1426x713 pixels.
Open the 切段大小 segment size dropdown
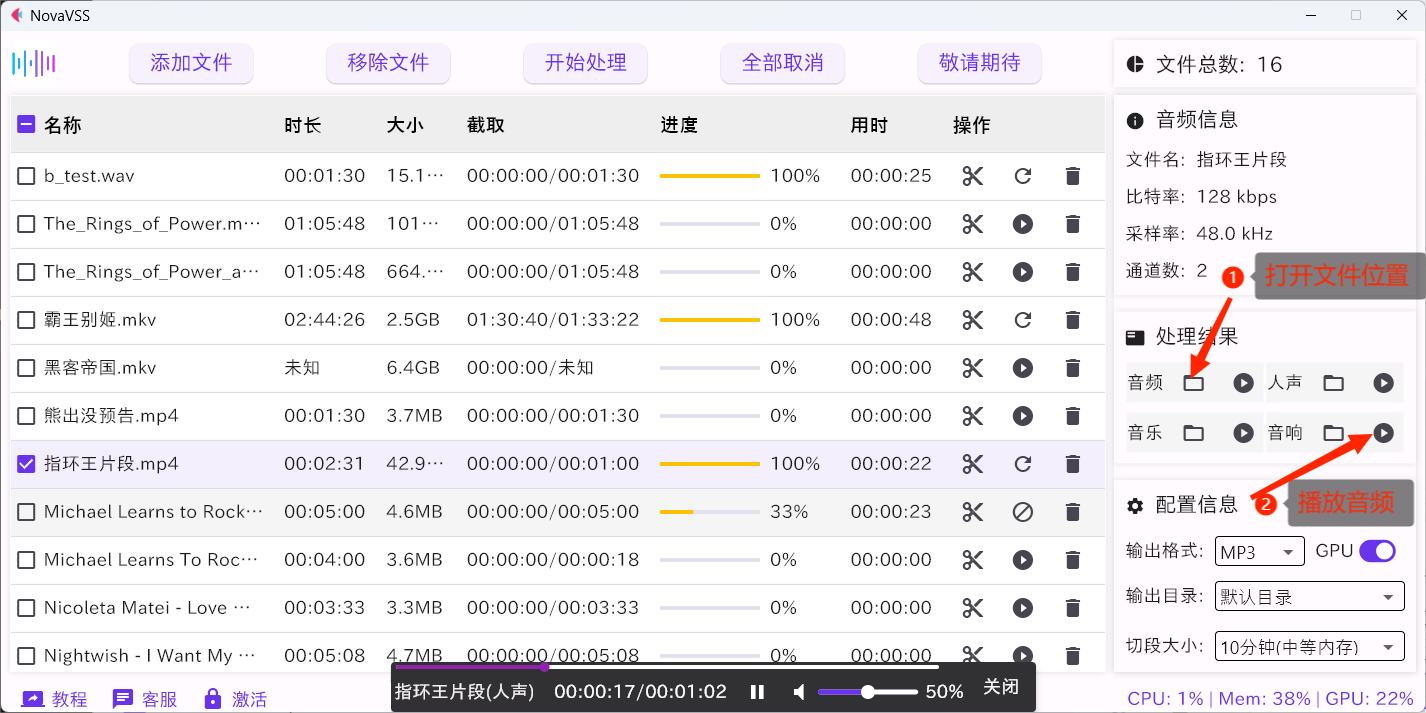[1309, 646]
